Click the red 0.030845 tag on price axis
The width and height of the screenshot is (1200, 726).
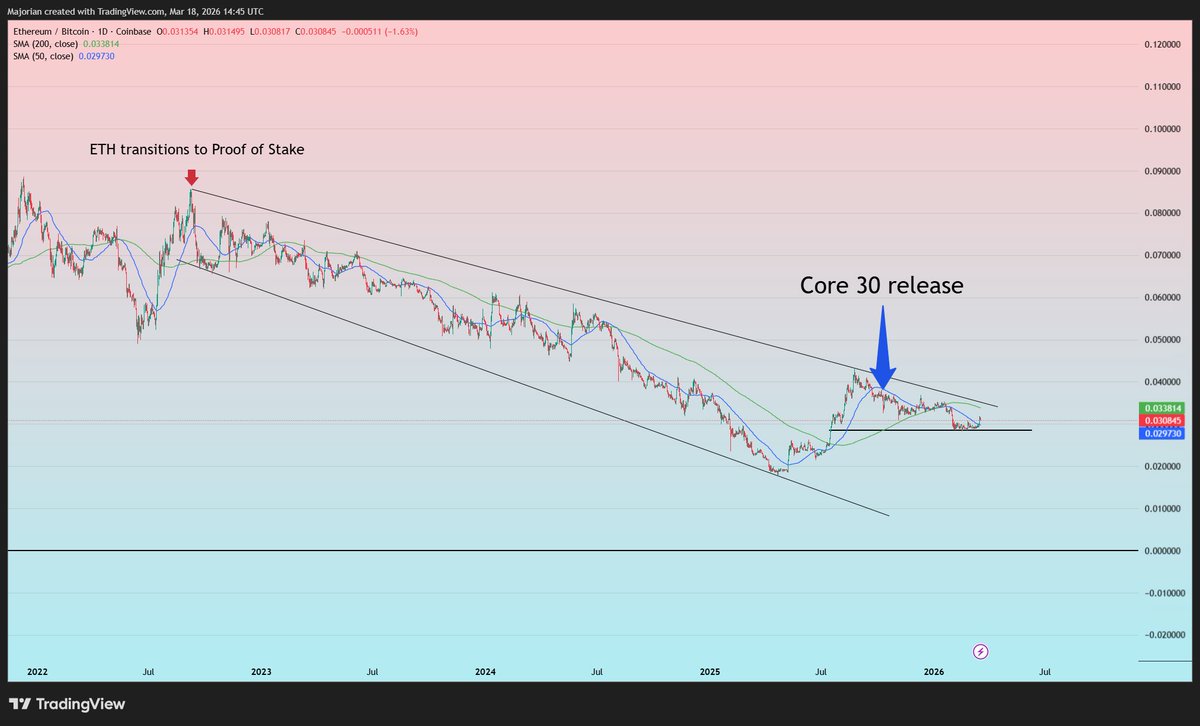pyautogui.click(x=1164, y=421)
